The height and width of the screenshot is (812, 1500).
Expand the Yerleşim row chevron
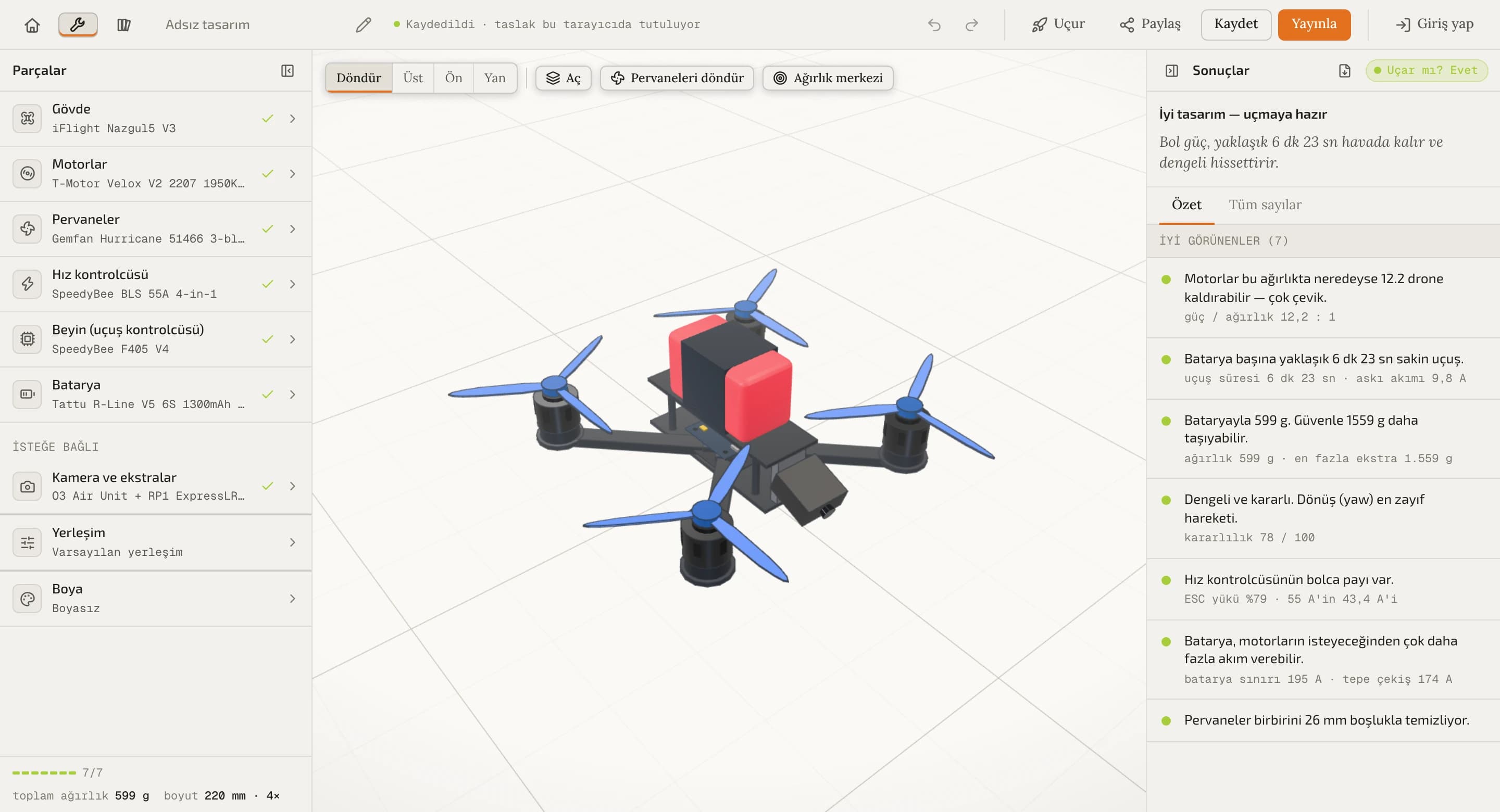[x=292, y=542]
